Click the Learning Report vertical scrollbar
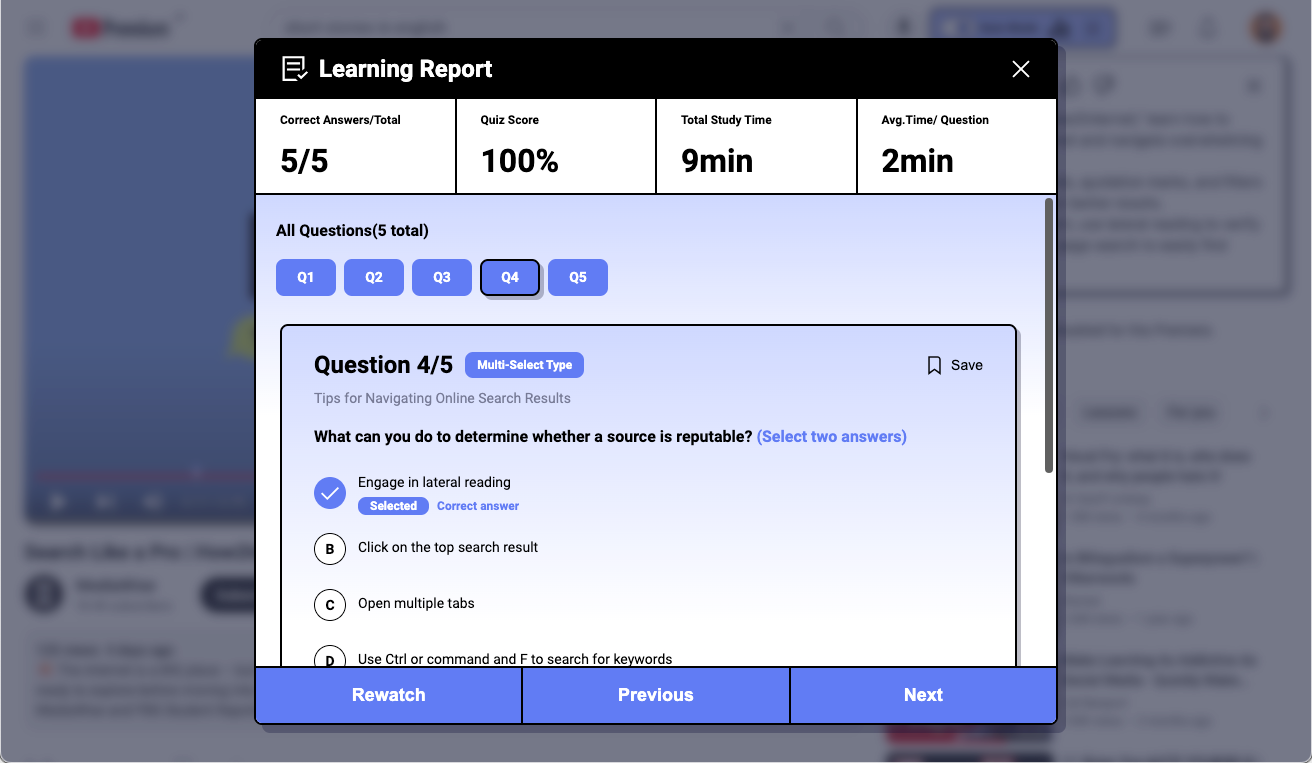 click(x=1048, y=335)
